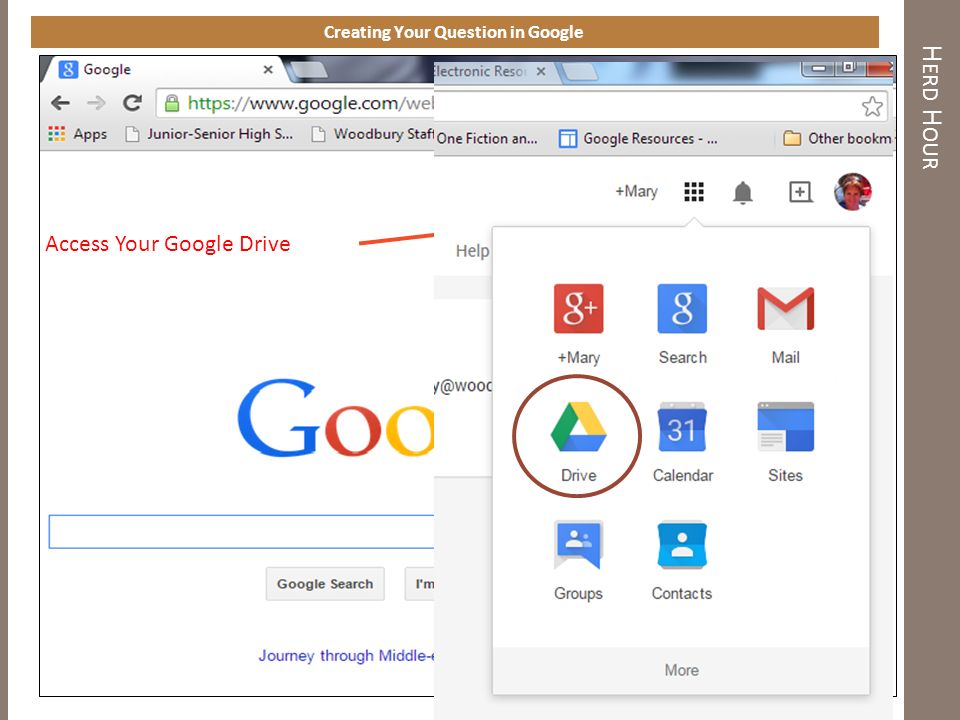Click the share plus box icon
960x720 pixels.
pos(800,192)
